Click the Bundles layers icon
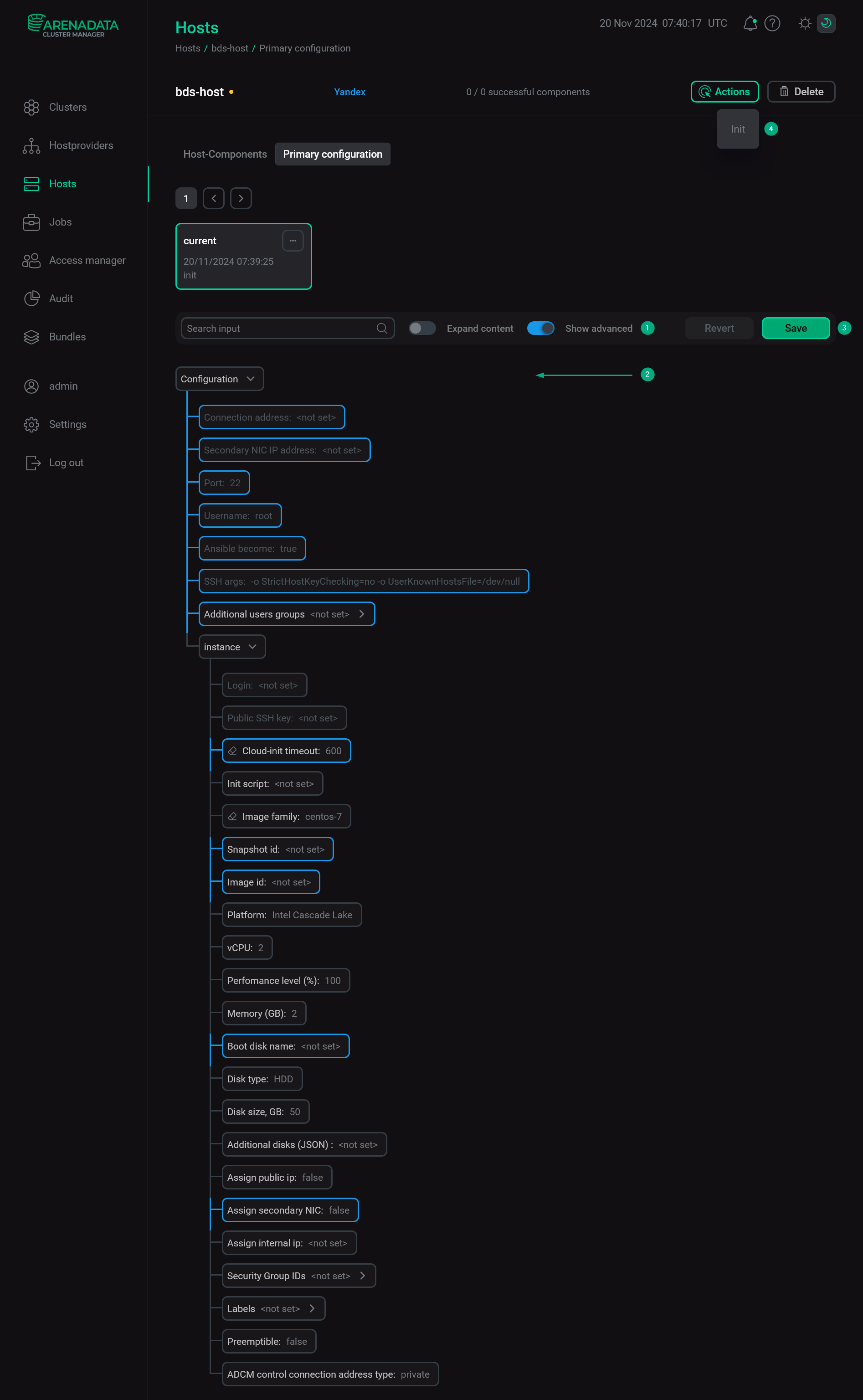The width and height of the screenshot is (863, 1400). 31,337
